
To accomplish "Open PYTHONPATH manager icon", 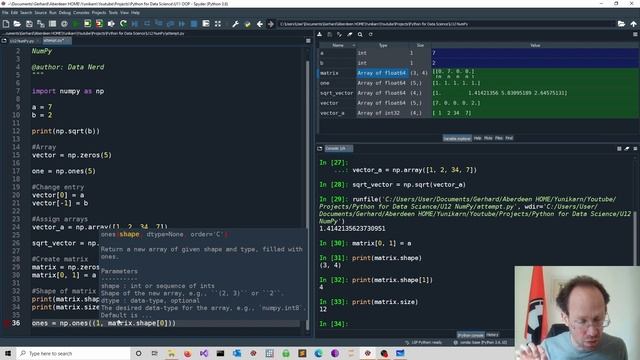I will 247,24.
